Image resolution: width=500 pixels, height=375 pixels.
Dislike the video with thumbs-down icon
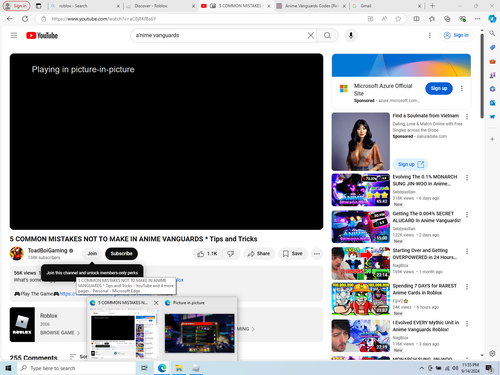point(231,254)
